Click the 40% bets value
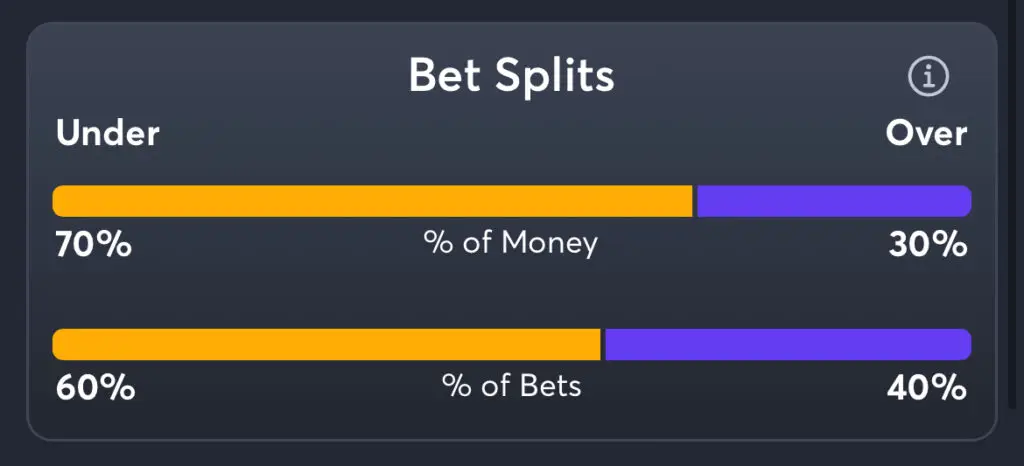1024x466 pixels. tap(927, 387)
